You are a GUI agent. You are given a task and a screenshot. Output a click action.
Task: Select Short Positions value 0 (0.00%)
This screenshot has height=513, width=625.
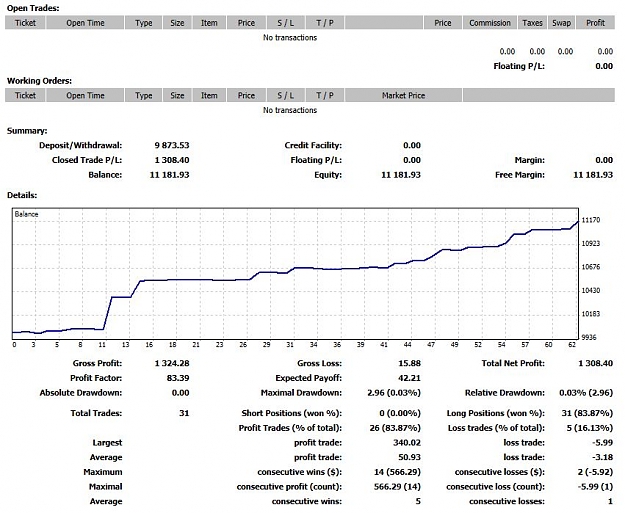[400, 413]
